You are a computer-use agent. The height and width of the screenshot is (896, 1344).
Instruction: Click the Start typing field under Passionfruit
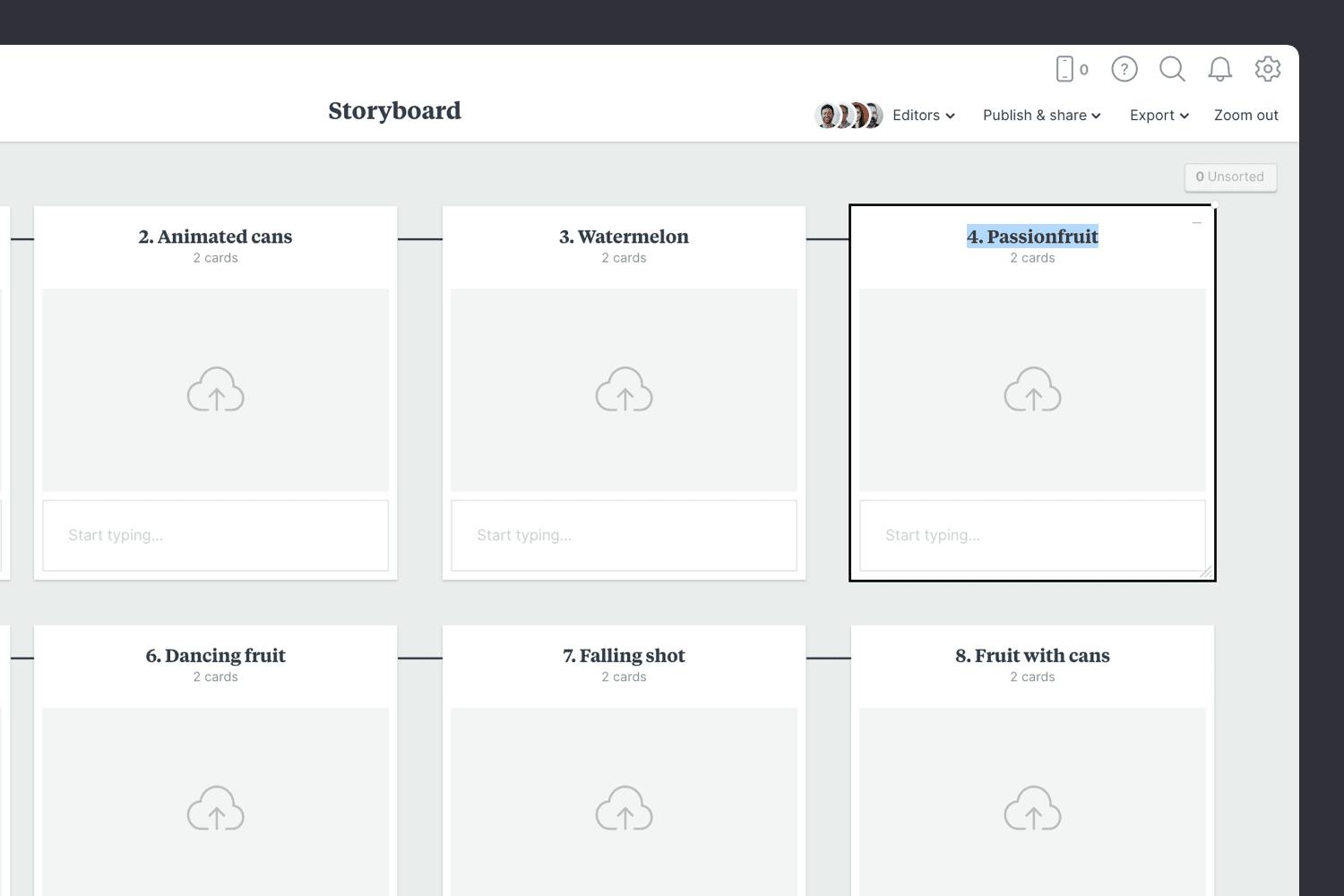(x=1033, y=535)
